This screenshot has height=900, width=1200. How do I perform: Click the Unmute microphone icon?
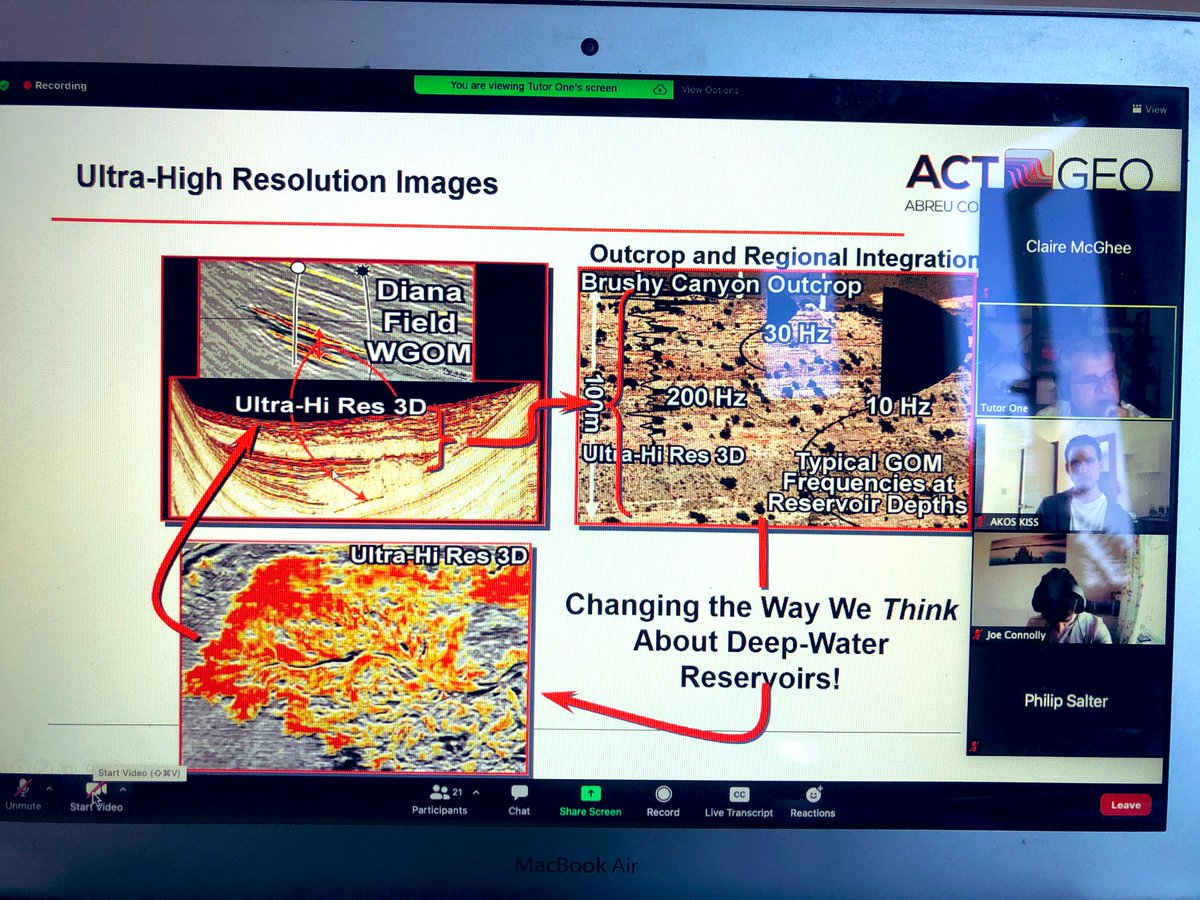point(24,790)
